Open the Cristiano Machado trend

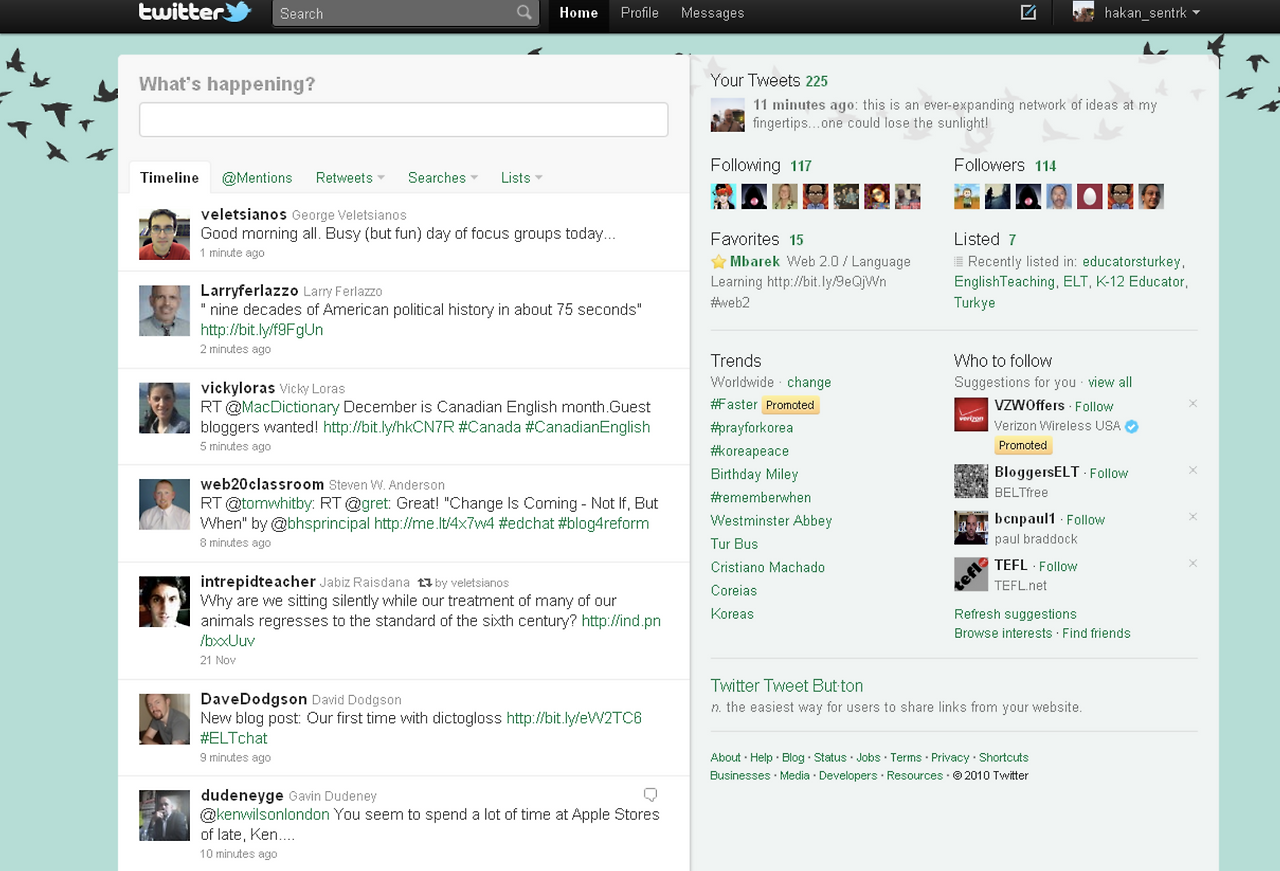(x=768, y=568)
